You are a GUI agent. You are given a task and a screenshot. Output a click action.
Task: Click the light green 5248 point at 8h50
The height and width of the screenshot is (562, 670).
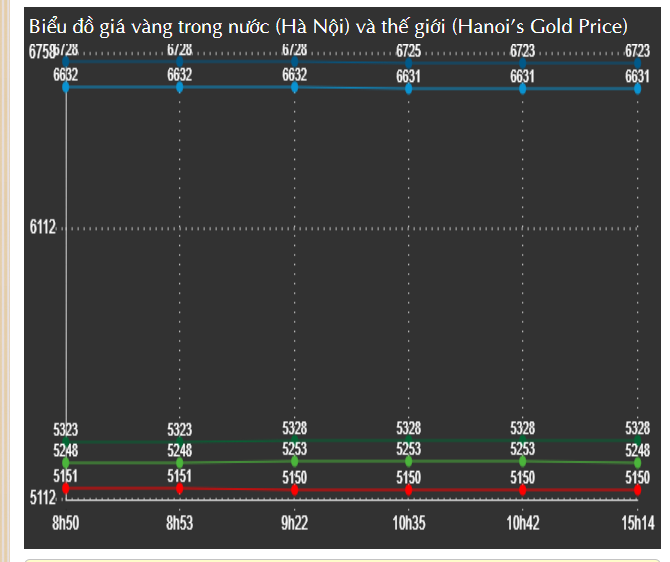pyautogui.click(x=66, y=463)
